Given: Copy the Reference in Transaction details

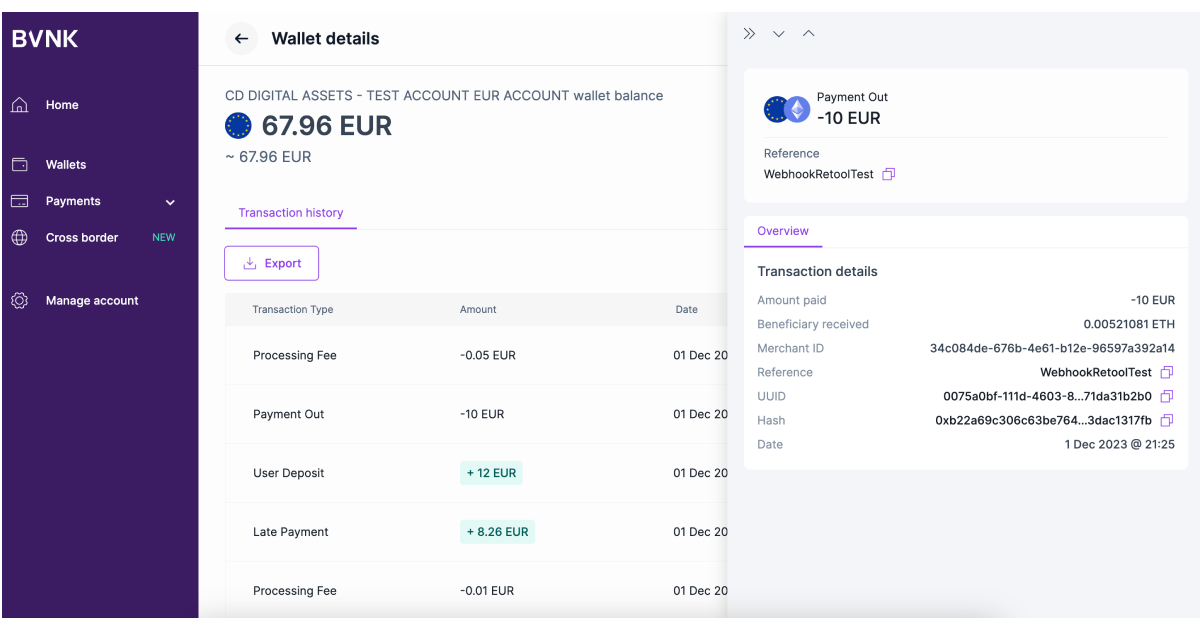Looking at the screenshot, I should (x=1166, y=372).
